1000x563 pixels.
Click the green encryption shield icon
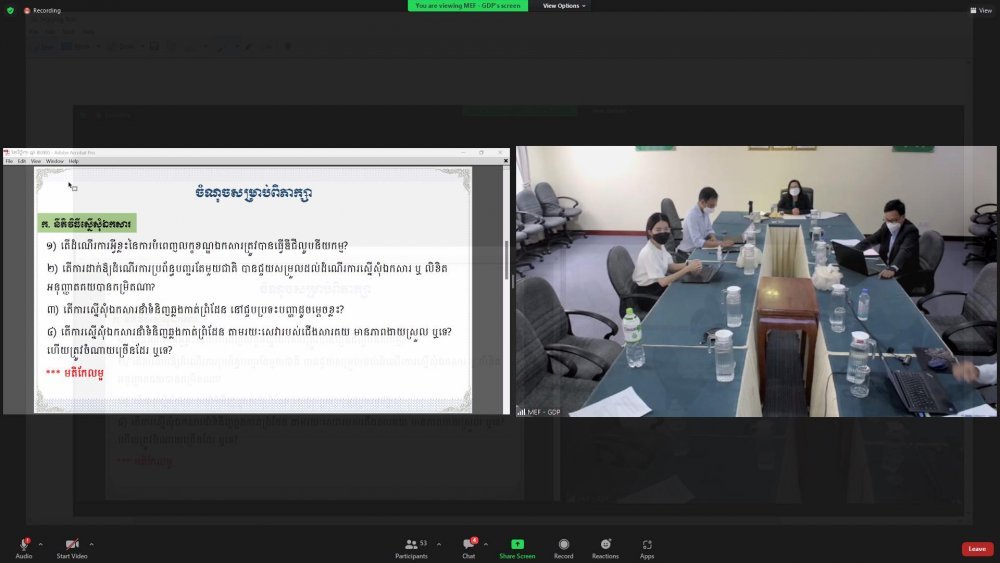(11, 10)
